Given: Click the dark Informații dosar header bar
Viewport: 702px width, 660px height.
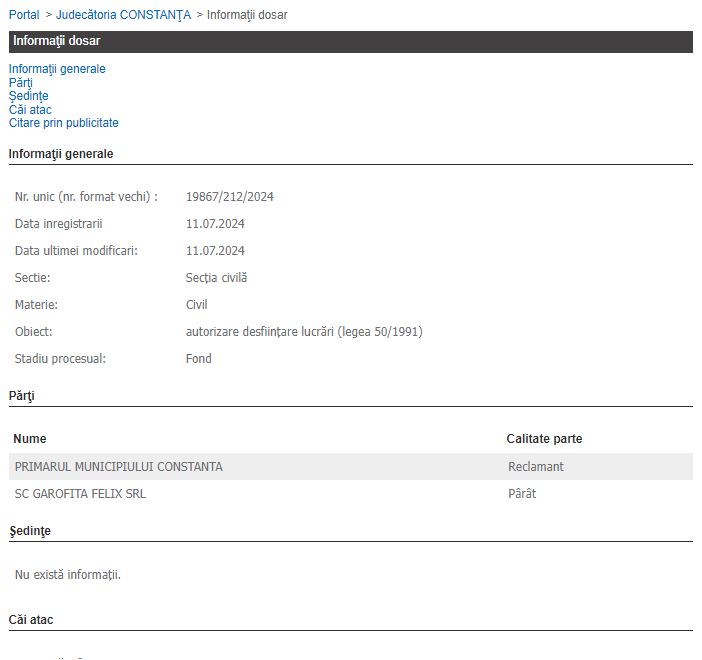Looking at the screenshot, I should point(350,41).
